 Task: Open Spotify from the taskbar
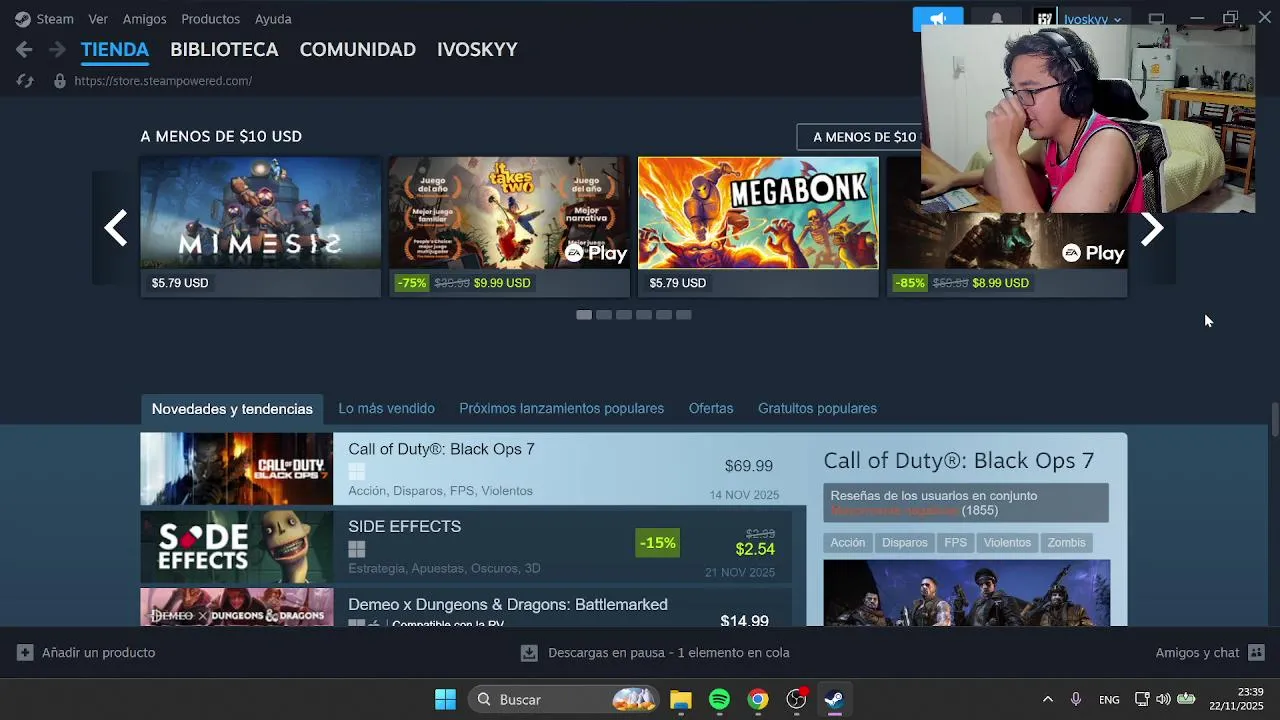click(719, 699)
